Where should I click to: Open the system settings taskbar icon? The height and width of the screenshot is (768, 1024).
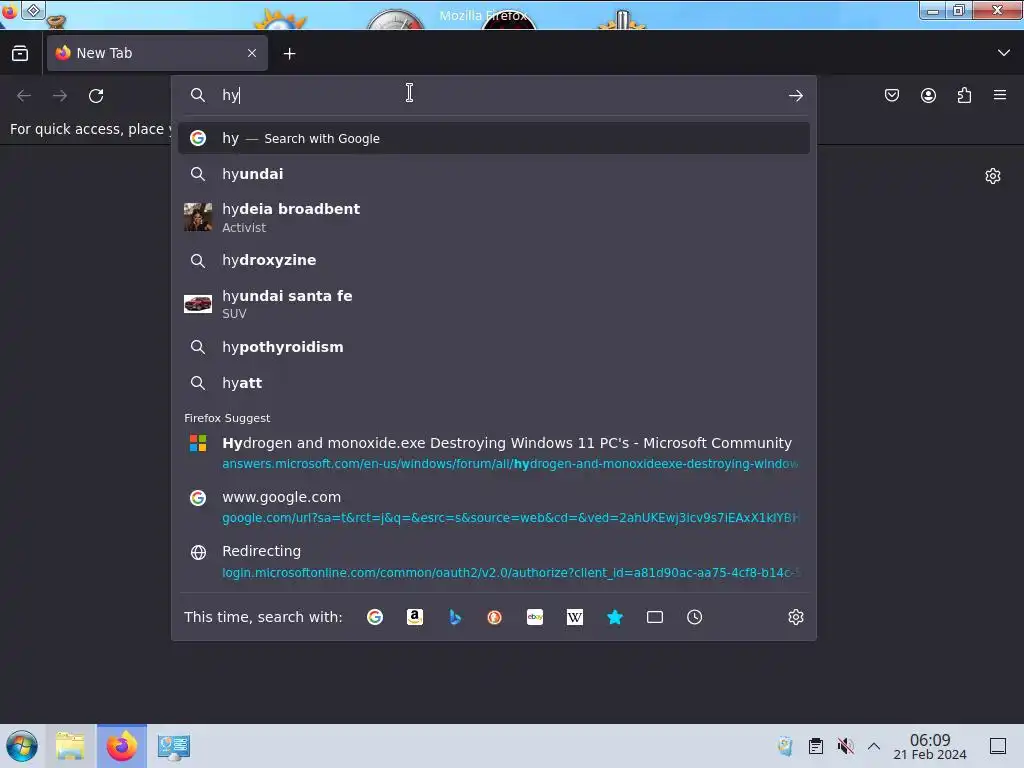(x=174, y=746)
